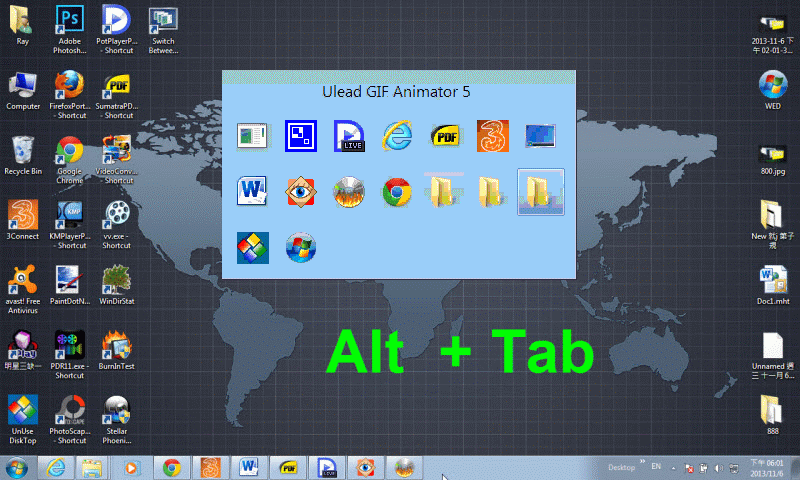Select the Computer desktop icon
Viewport: 800px width, 480px height.
[23, 92]
